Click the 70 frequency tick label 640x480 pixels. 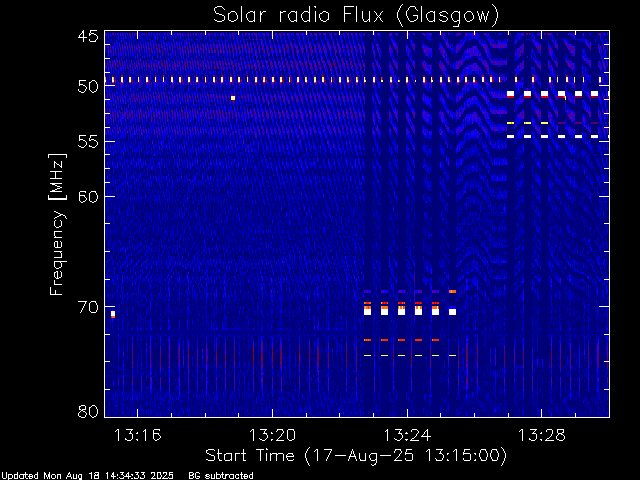pos(88,307)
